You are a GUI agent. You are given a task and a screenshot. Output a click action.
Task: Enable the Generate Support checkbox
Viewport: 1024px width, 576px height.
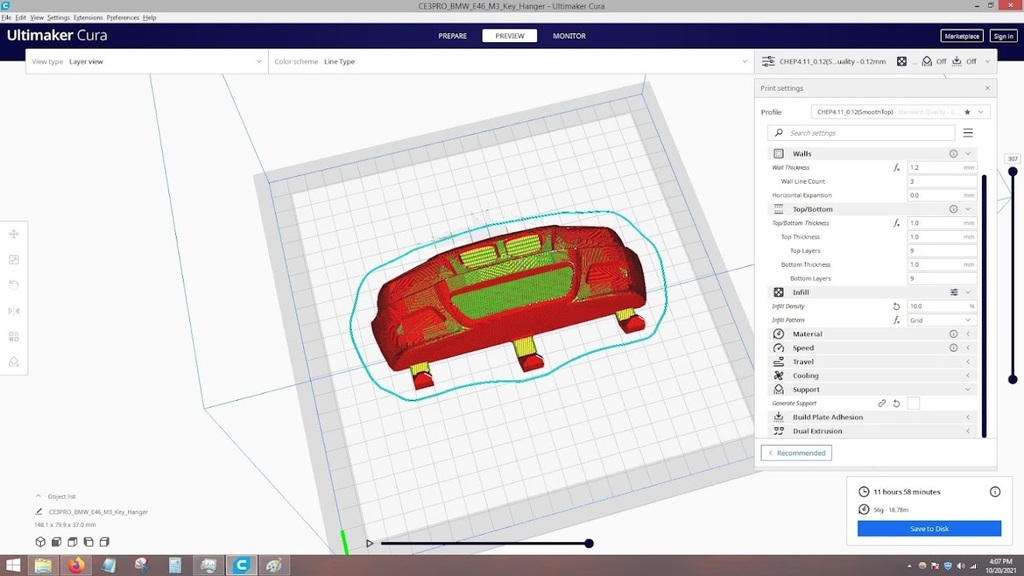(x=913, y=403)
